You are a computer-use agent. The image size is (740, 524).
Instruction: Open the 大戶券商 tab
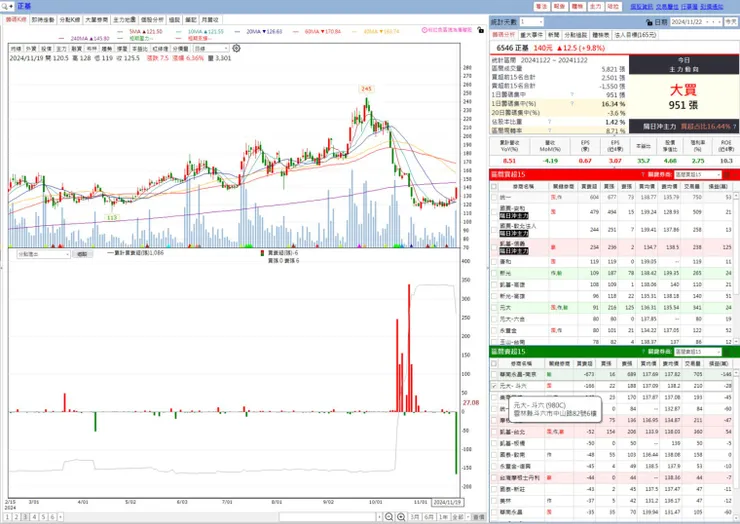coord(97,20)
